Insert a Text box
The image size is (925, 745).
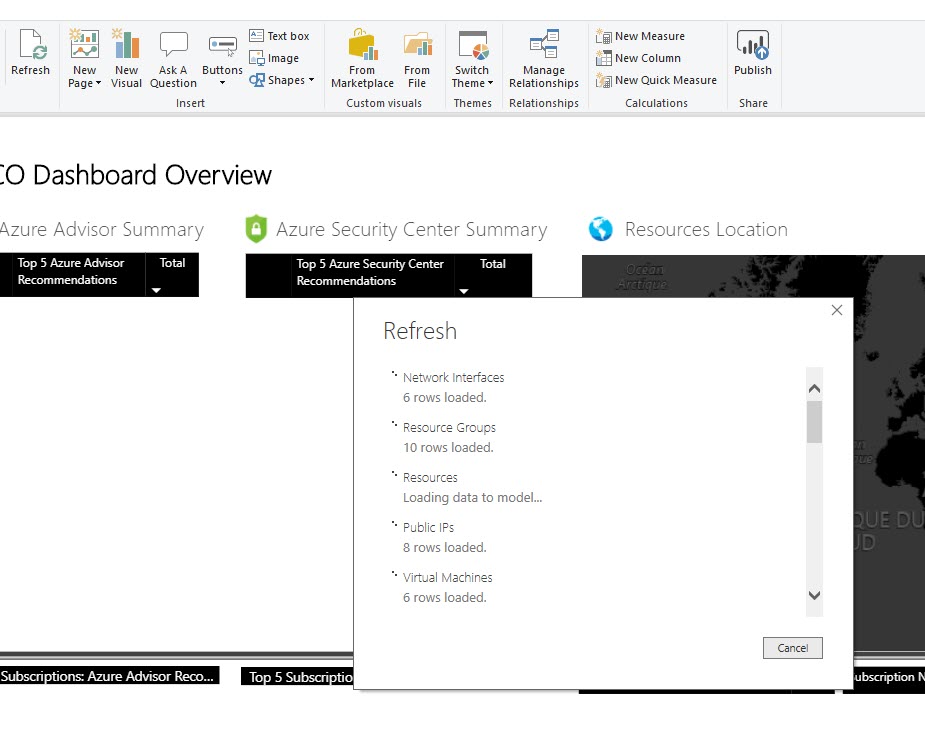coord(279,36)
